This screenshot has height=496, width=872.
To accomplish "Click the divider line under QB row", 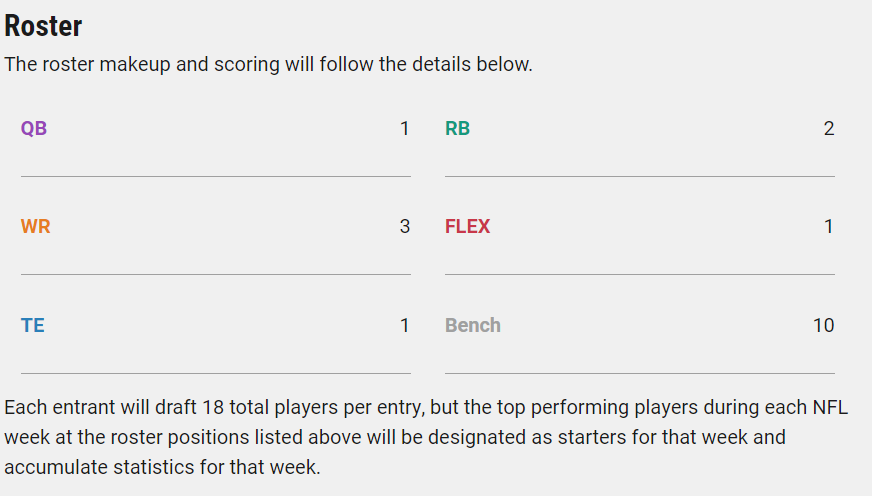I will [x=216, y=176].
